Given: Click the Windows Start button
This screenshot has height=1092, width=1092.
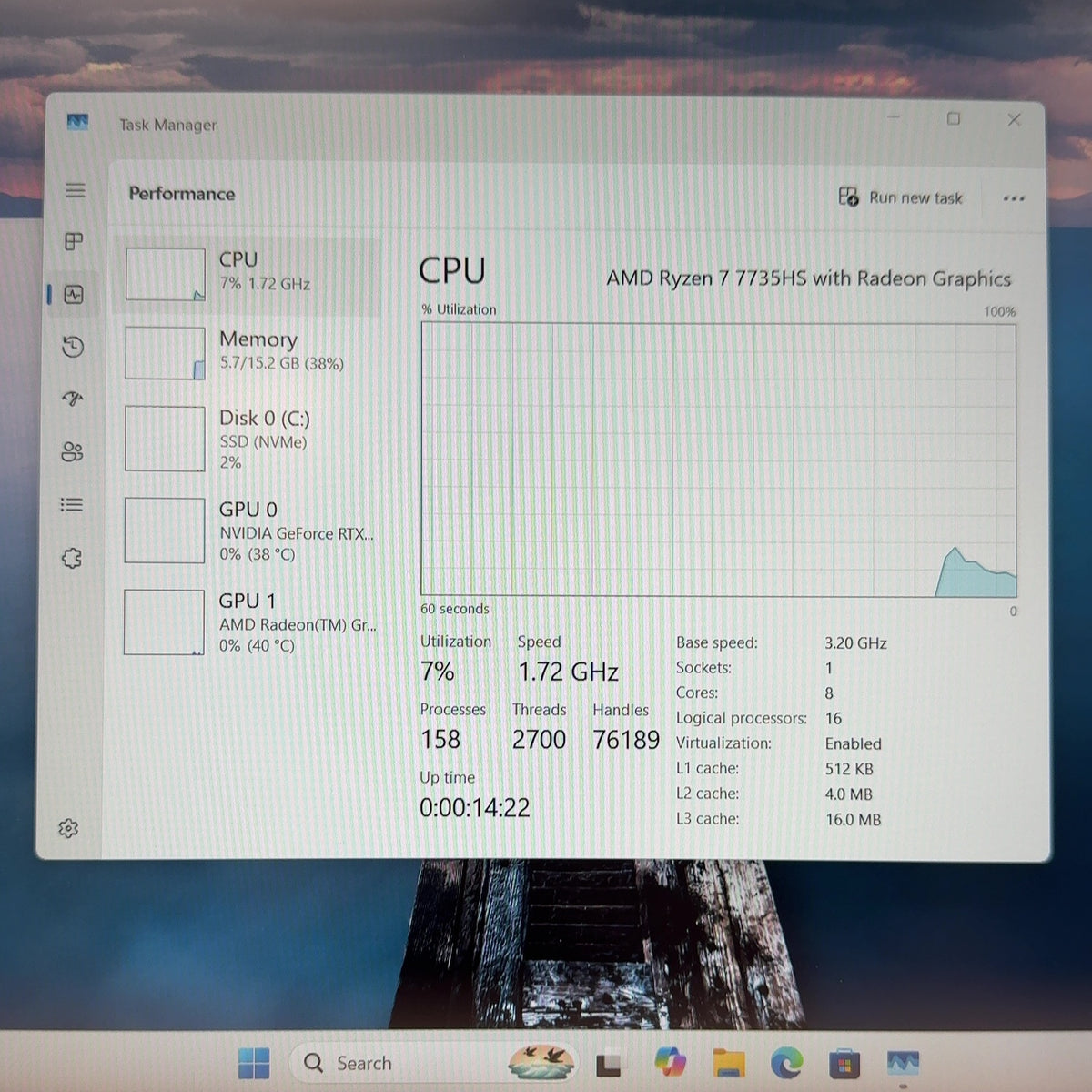Looking at the screenshot, I should [254, 1063].
